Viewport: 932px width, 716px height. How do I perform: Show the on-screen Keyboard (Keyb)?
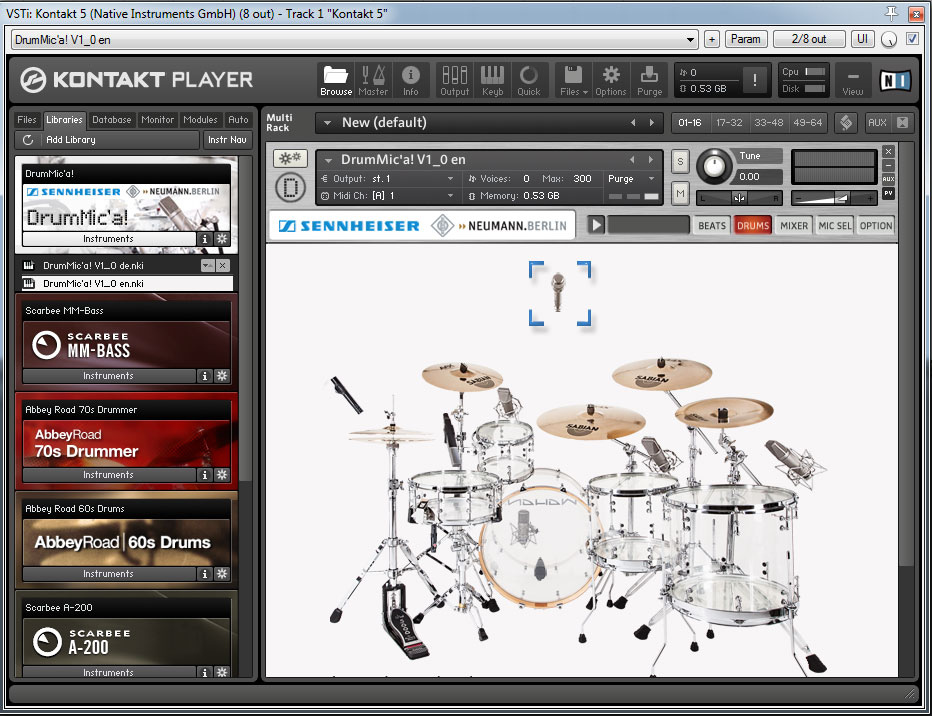tap(492, 80)
